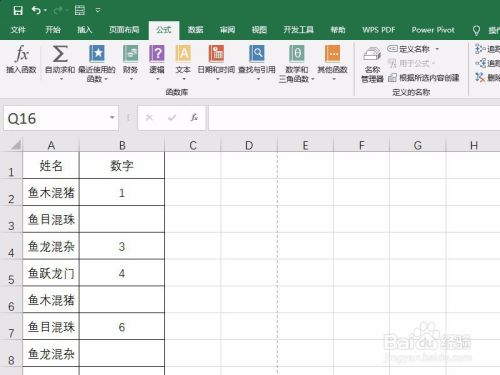Select column A header
The height and width of the screenshot is (375, 500).
click(x=51, y=145)
